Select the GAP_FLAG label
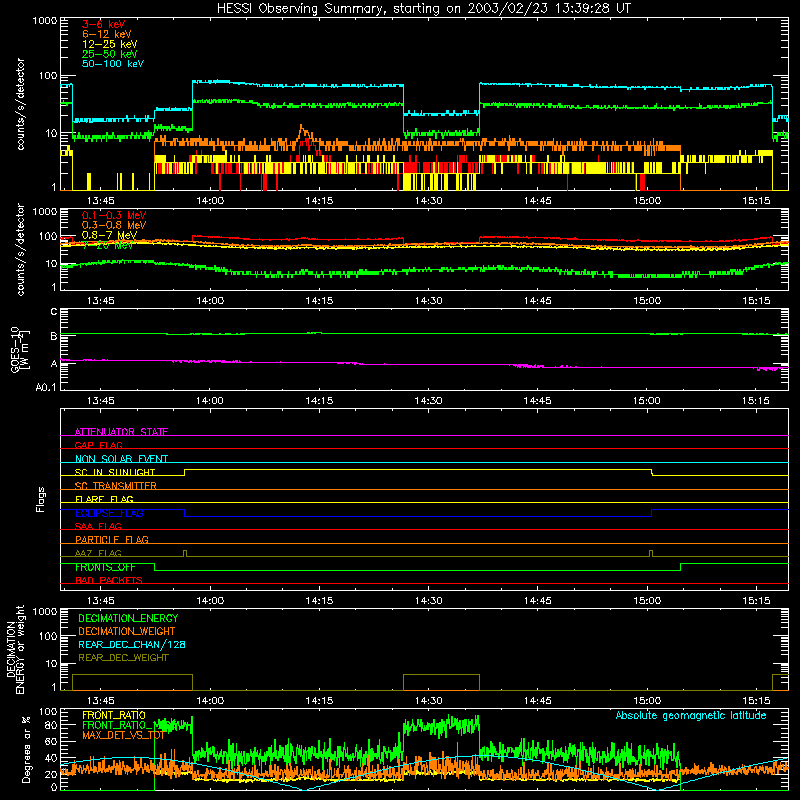 (98, 445)
